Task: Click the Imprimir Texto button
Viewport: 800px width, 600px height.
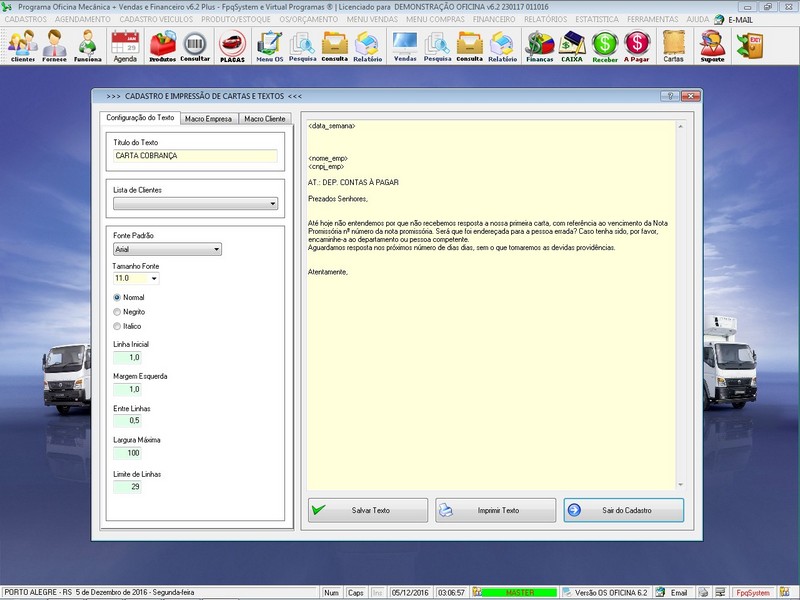Action: pos(495,510)
